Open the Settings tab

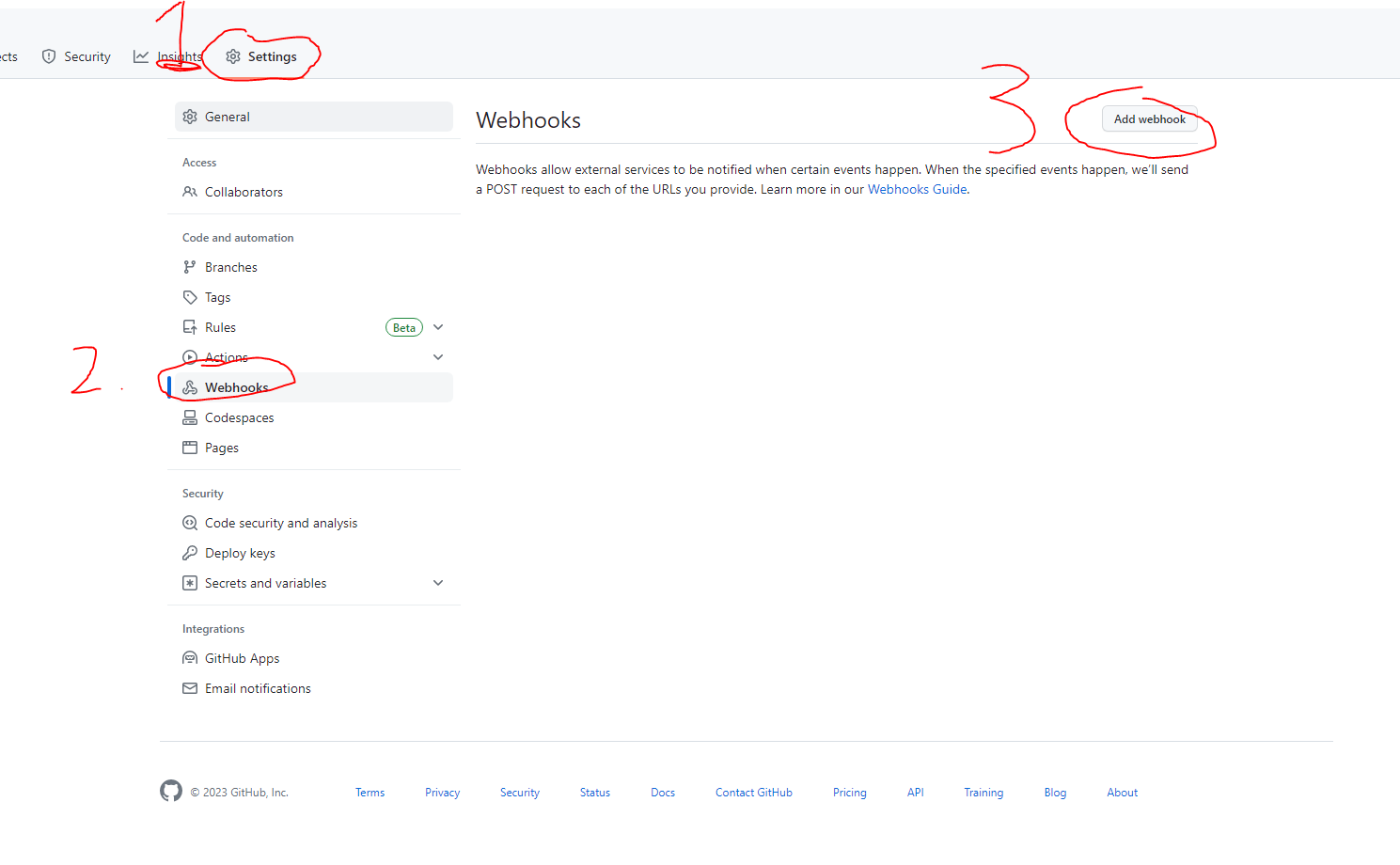click(x=261, y=56)
